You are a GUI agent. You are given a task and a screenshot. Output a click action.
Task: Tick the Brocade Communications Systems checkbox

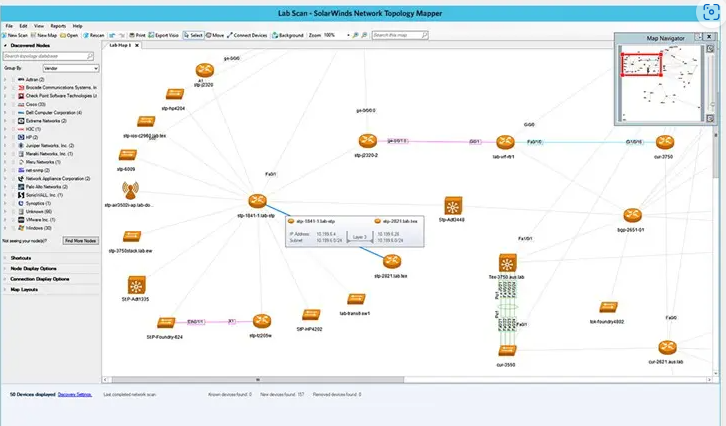click(13, 88)
